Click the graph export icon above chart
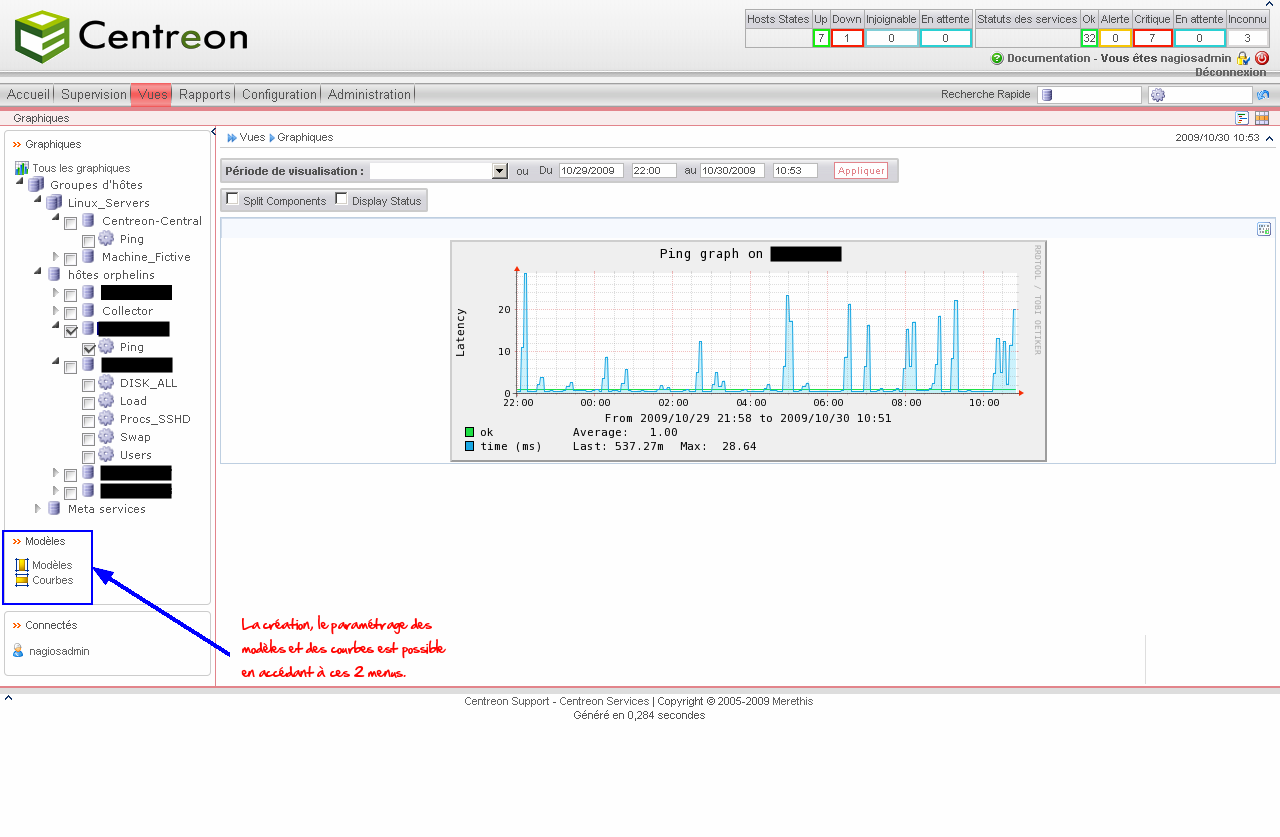 click(1264, 229)
